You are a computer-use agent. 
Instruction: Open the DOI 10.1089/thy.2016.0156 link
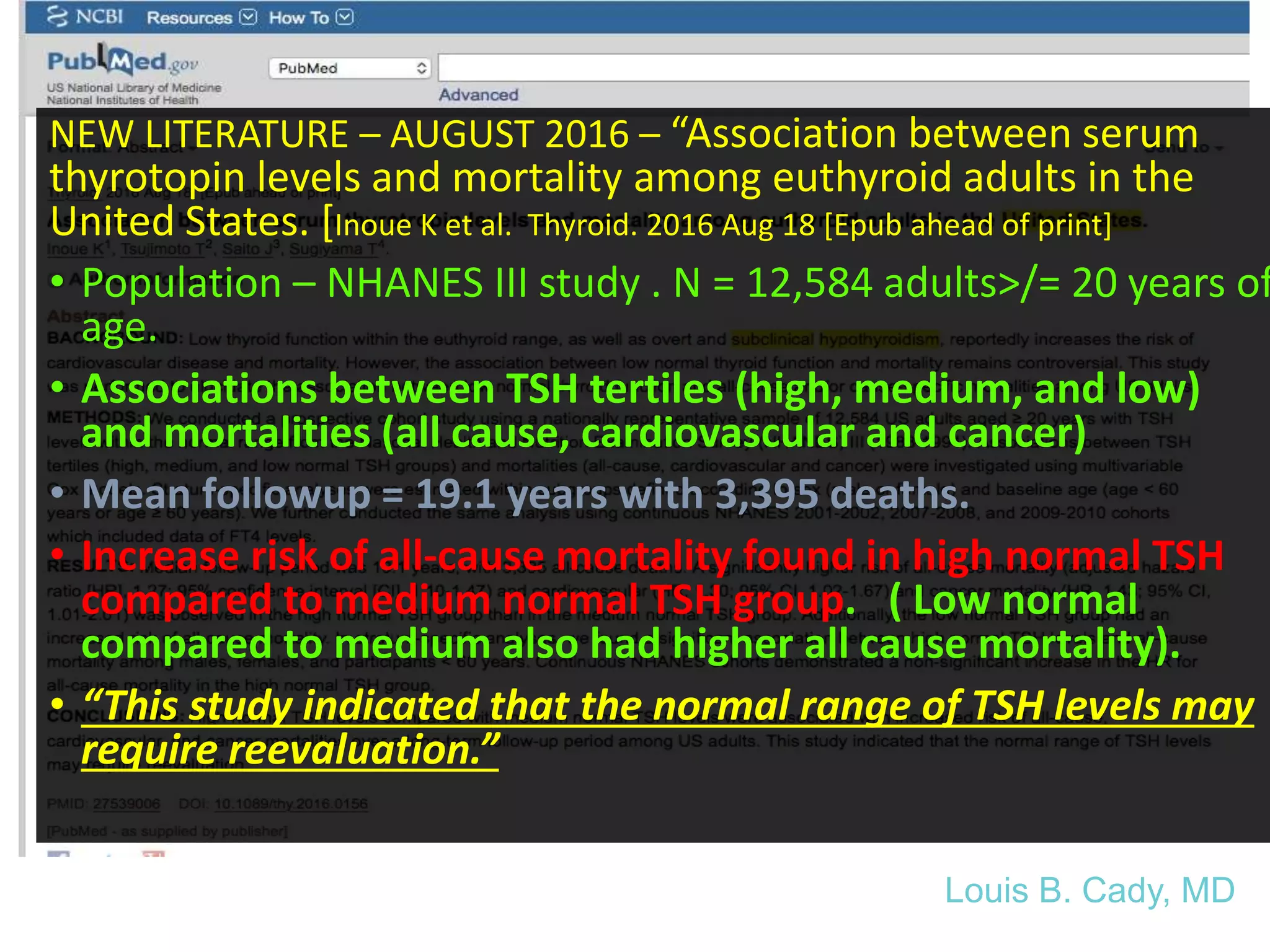click(x=291, y=804)
